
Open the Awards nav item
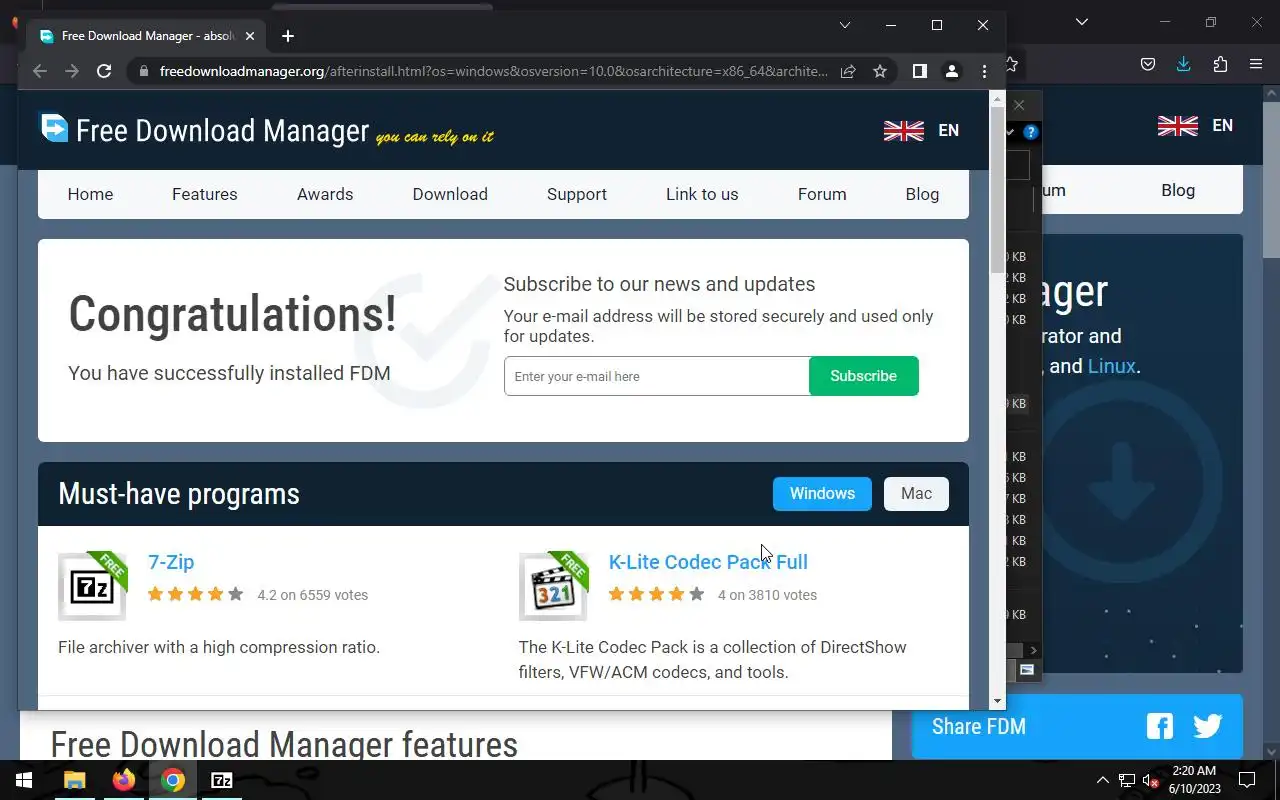point(325,194)
